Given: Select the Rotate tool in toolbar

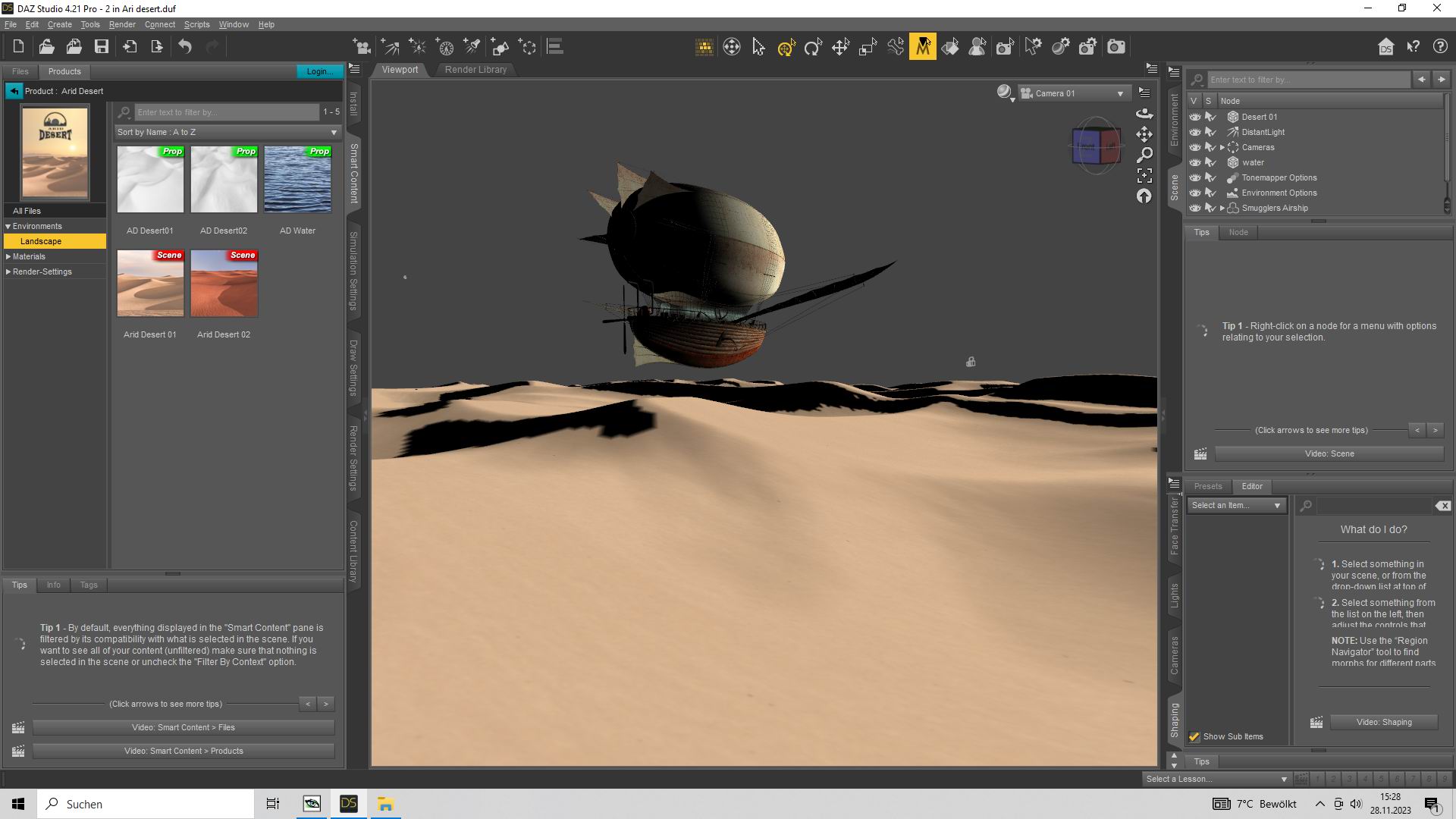Looking at the screenshot, I should point(813,47).
